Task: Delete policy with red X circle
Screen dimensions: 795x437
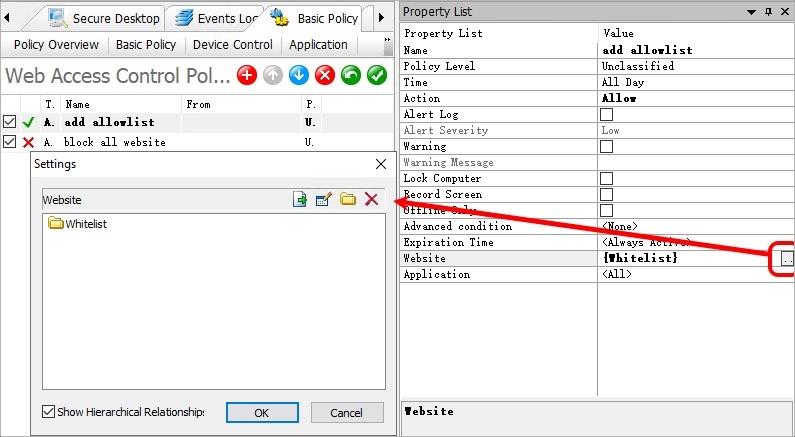Action: 325,76
